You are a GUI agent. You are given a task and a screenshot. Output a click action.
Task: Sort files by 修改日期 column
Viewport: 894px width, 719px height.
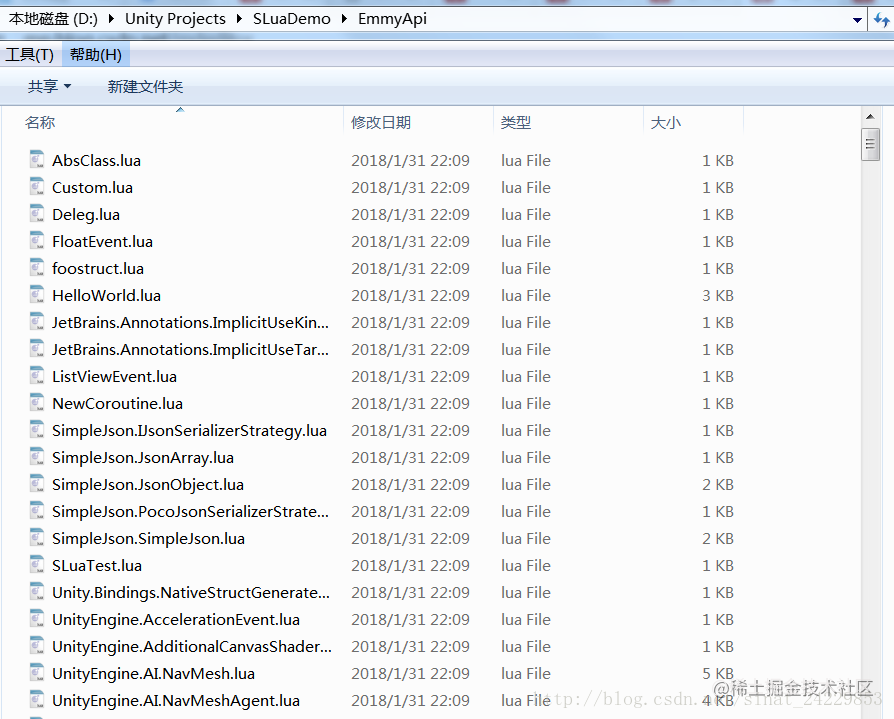click(x=378, y=121)
